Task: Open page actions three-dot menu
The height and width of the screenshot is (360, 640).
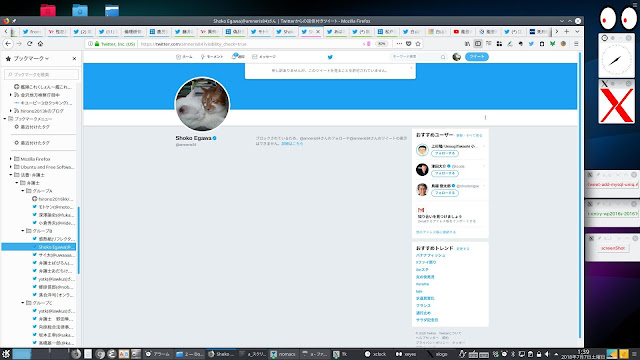Action: pos(399,44)
